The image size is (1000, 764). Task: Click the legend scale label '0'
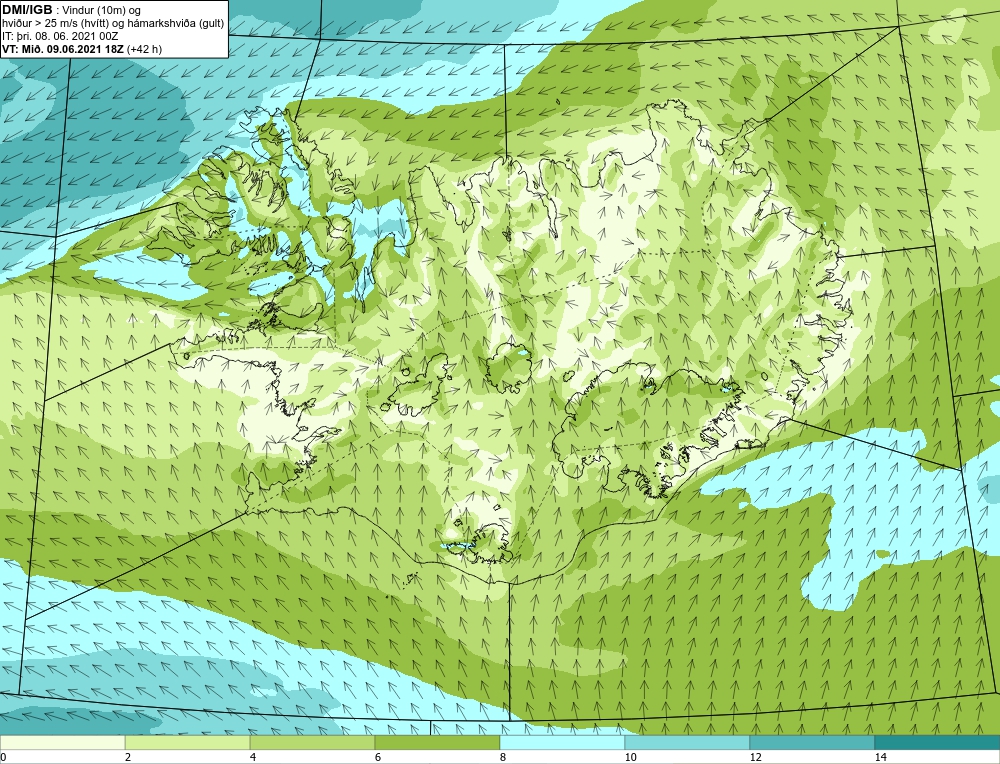[3, 757]
